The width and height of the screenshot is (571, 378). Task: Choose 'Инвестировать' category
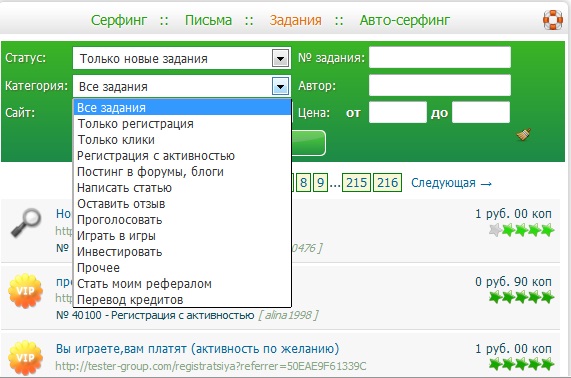click(x=182, y=252)
